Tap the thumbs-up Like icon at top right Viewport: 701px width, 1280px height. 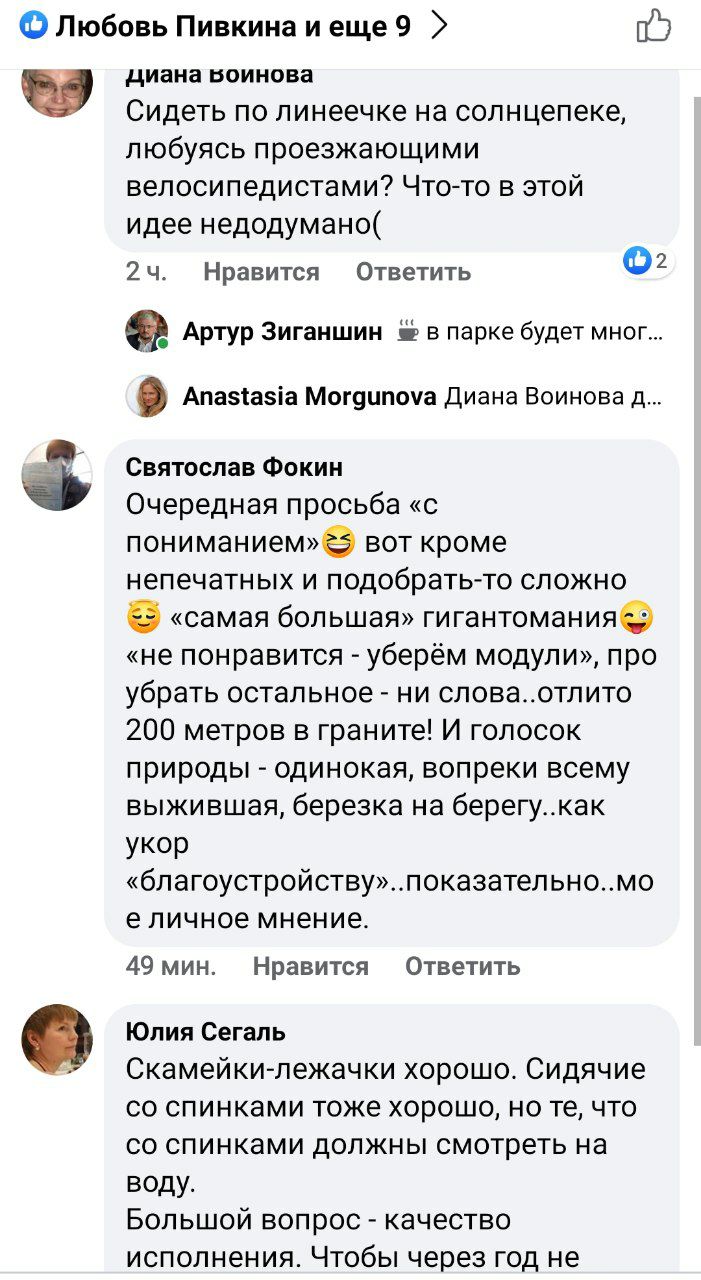654,27
